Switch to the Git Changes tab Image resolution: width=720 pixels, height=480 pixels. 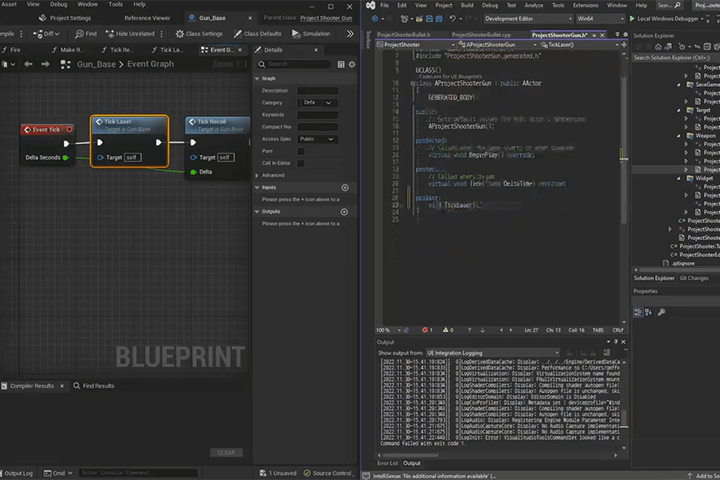693,278
